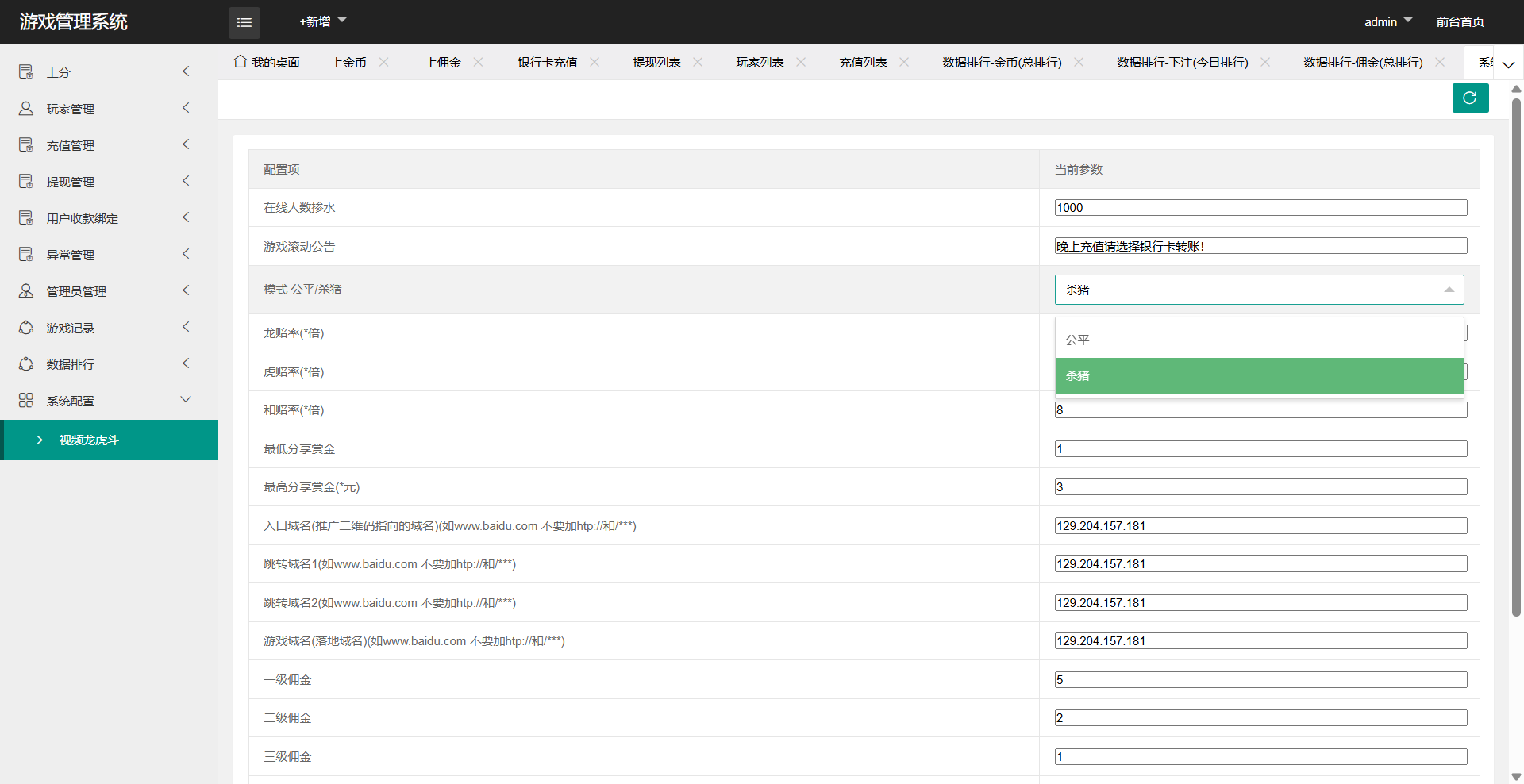Image resolution: width=1524 pixels, height=784 pixels.
Task: Close the 上金币 tab
Action: click(384, 62)
